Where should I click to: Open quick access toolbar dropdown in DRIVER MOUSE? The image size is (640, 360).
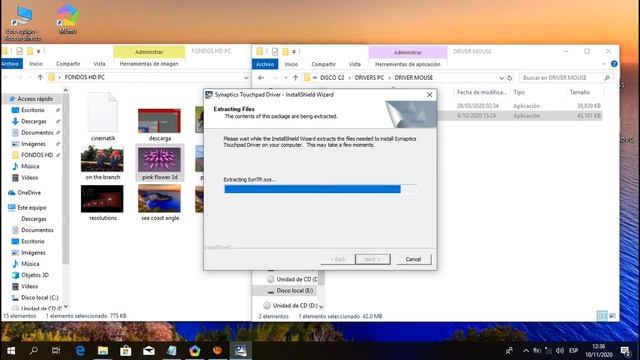pos(294,52)
